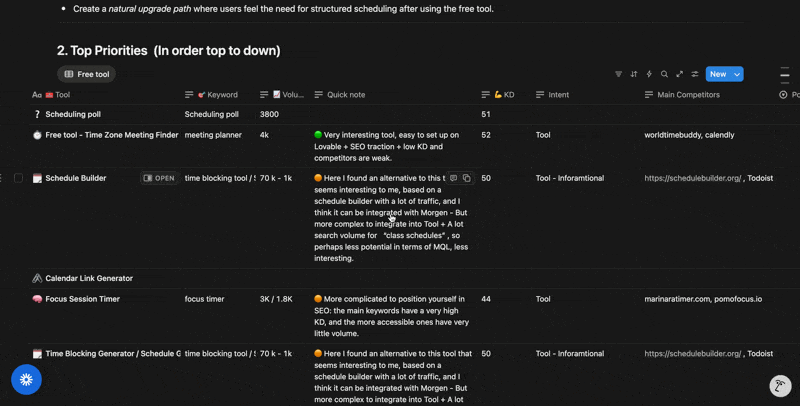
Task: Click copy icon in Schedule Builder note
Action: [467, 179]
